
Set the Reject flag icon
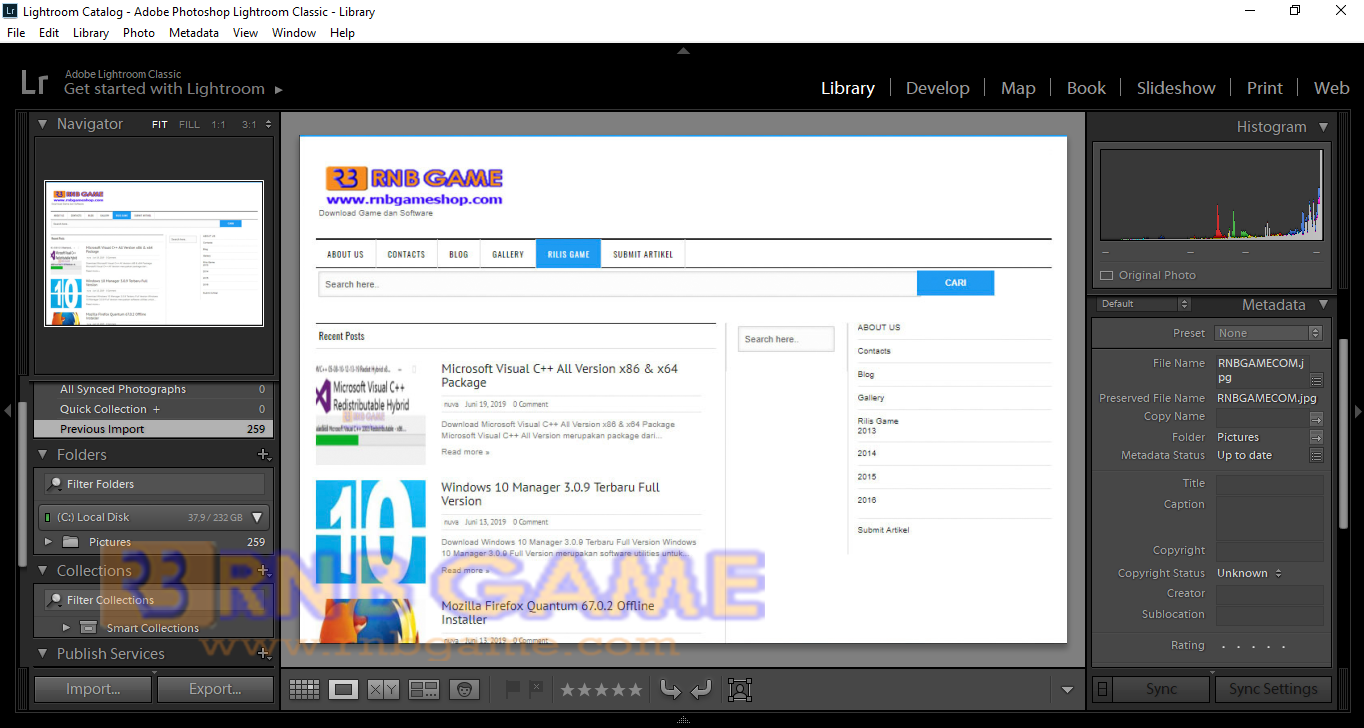click(x=536, y=688)
